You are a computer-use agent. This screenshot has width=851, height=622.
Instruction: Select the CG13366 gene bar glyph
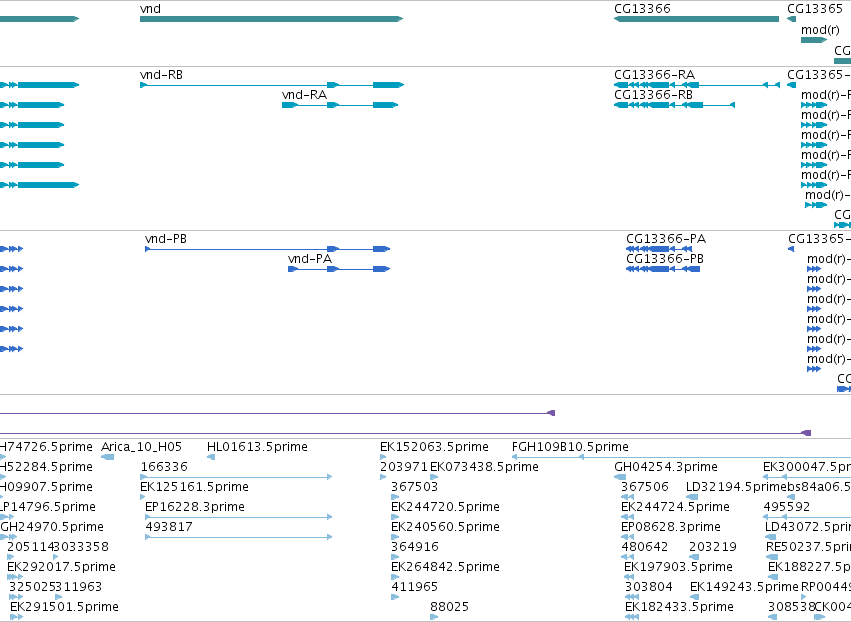(x=696, y=19)
